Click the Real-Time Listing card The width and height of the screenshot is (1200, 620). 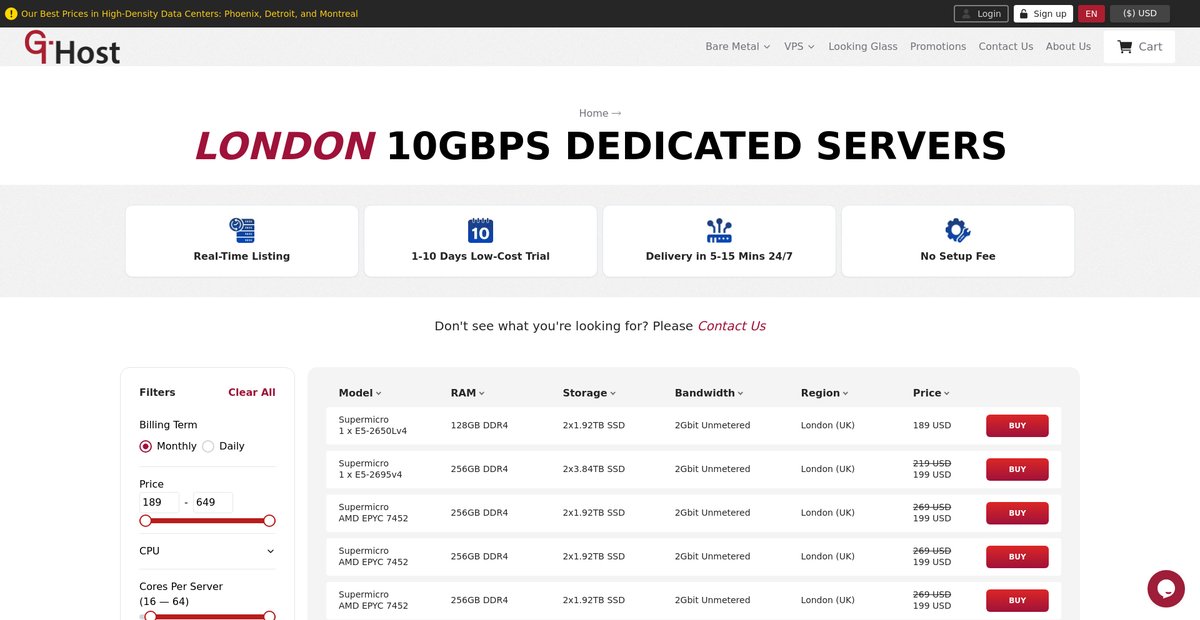tap(242, 241)
